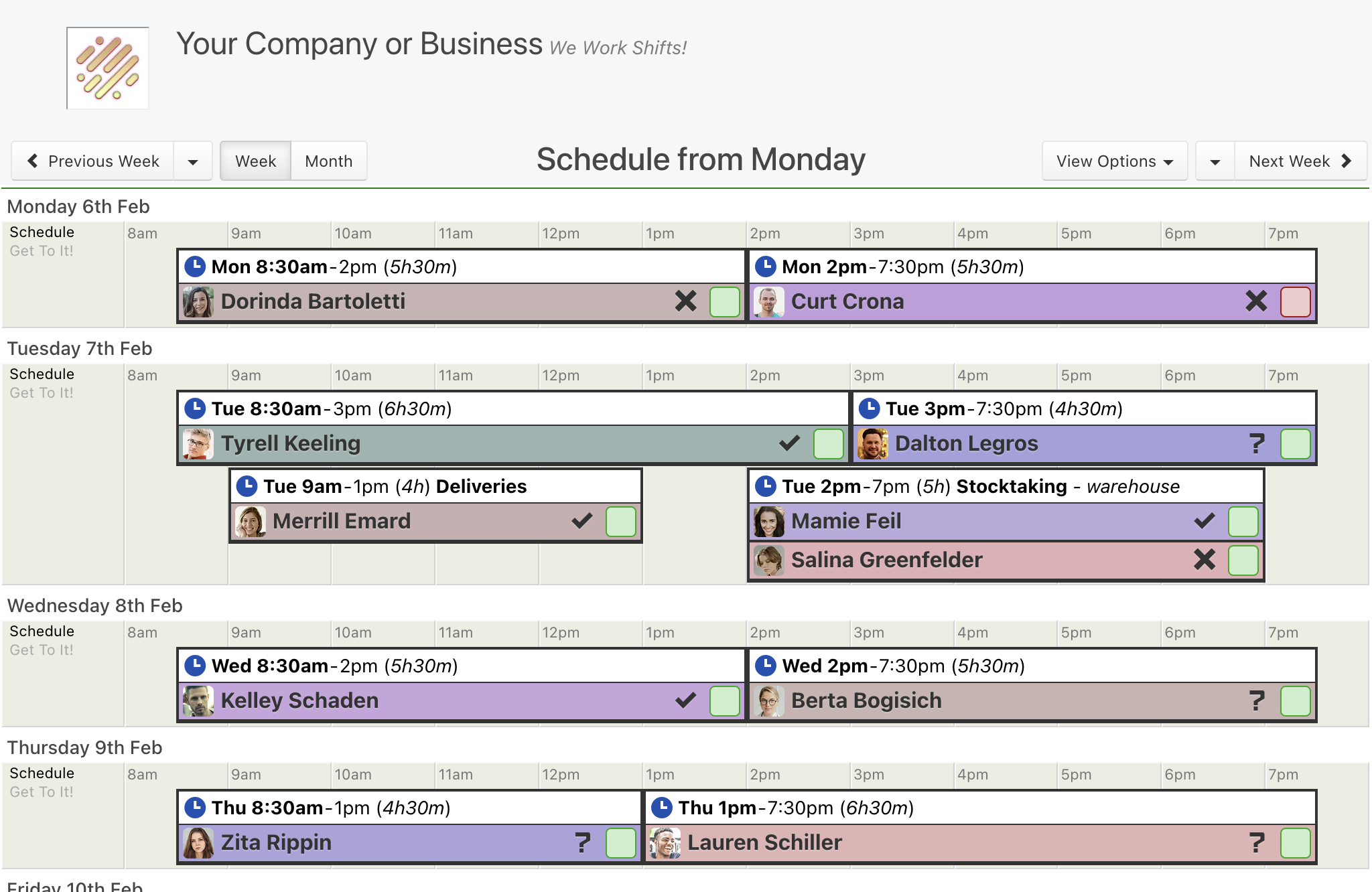Toggle the red checkbox for Curt Crona

coord(1295,301)
